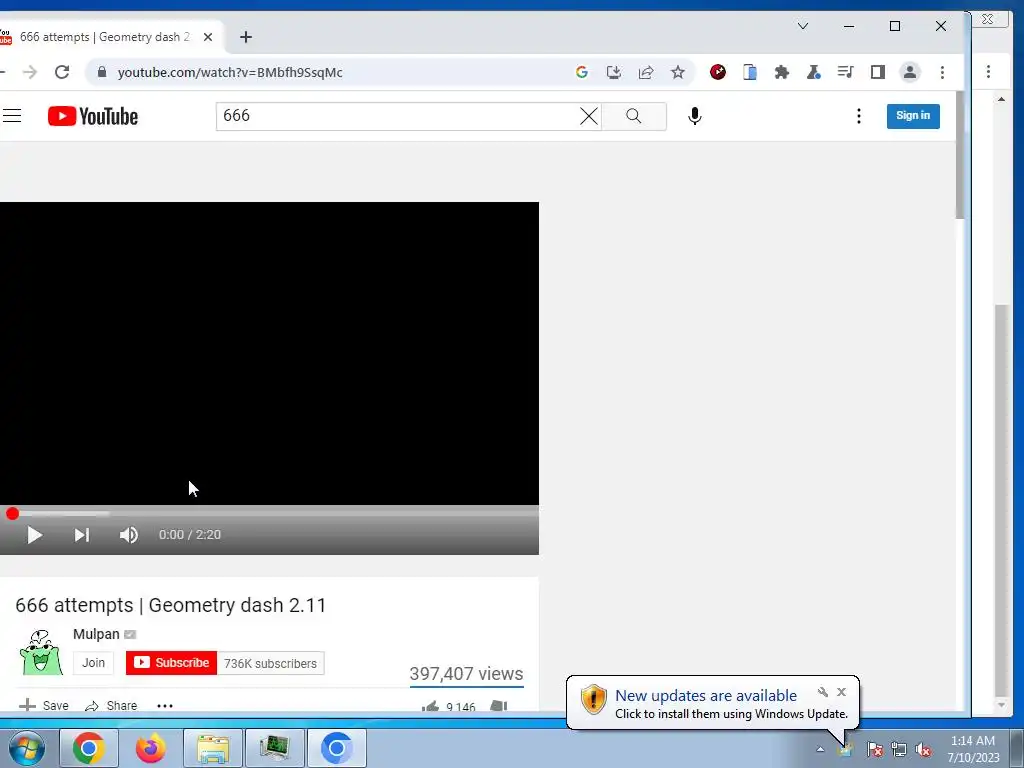Switch to the Chromium taskbar window
The height and width of the screenshot is (768, 1024).
click(x=337, y=748)
